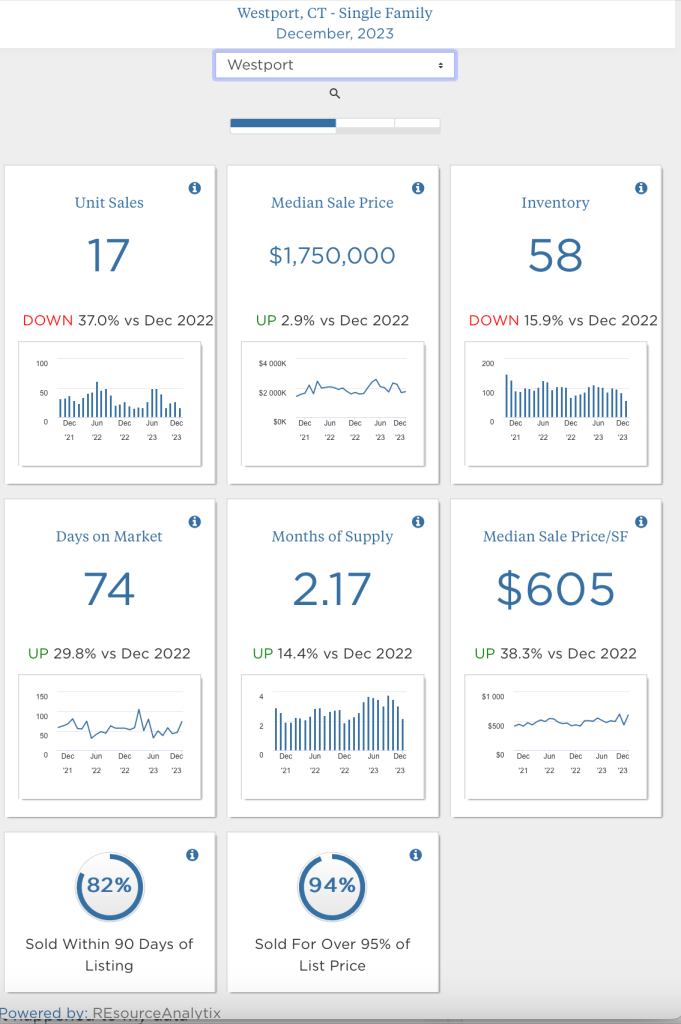
Task: Click the Unit Sales bar chart
Action: tap(110, 403)
